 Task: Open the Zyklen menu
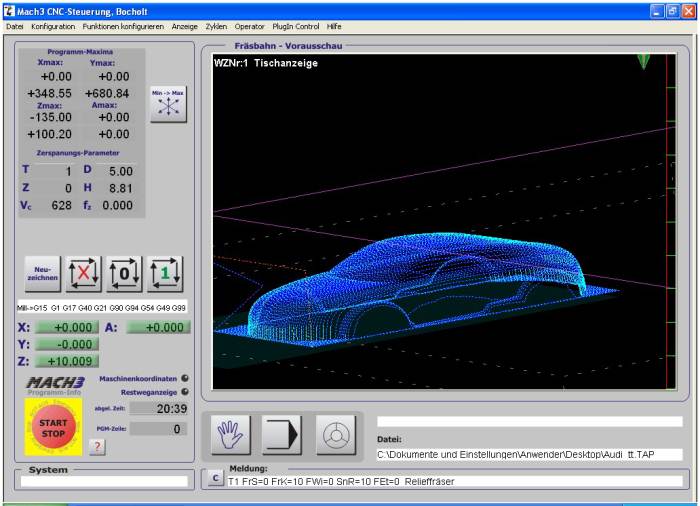click(x=216, y=26)
